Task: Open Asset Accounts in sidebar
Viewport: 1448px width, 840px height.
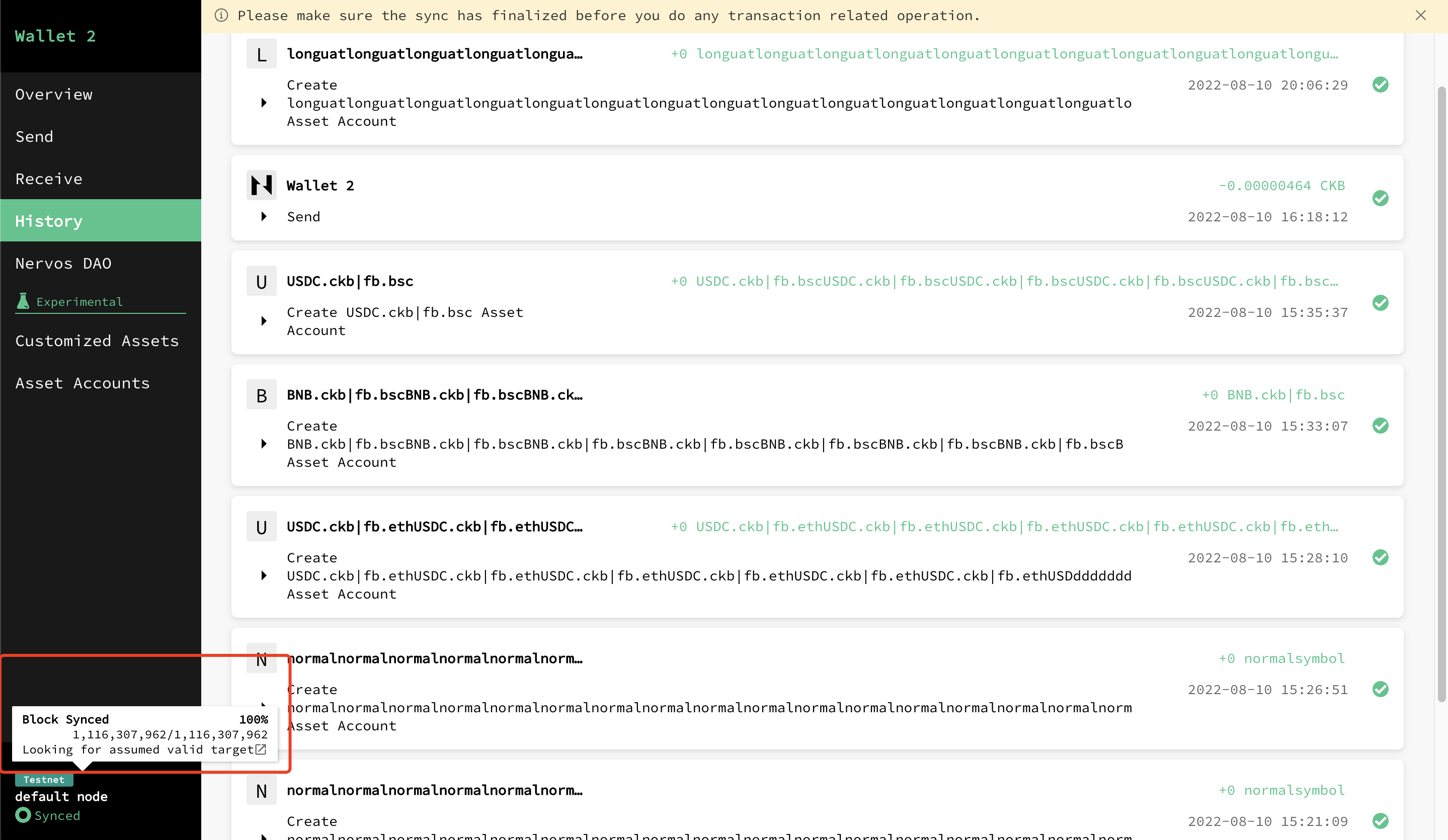Action: (82, 383)
